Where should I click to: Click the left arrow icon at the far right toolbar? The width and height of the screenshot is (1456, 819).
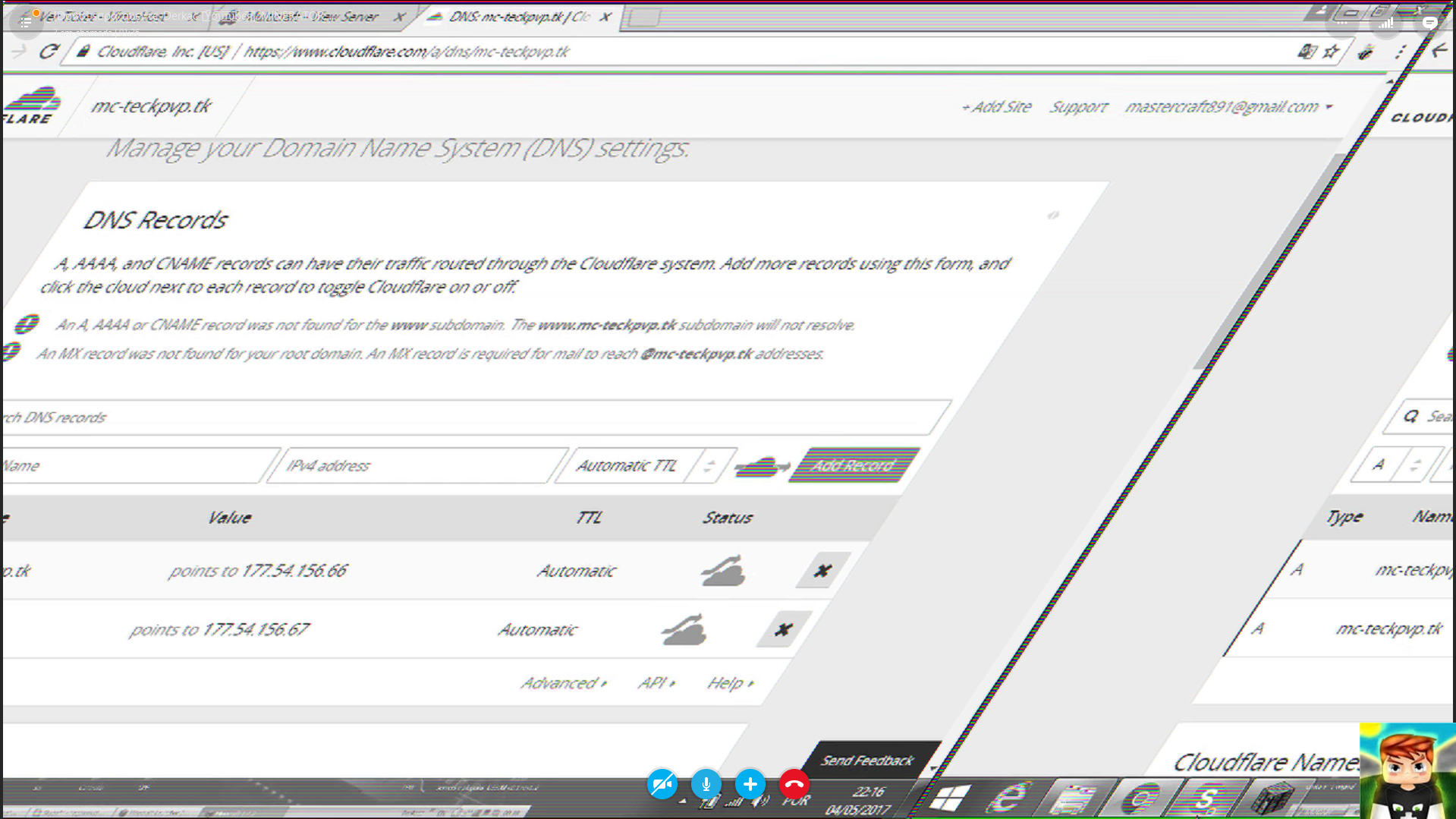1439,51
